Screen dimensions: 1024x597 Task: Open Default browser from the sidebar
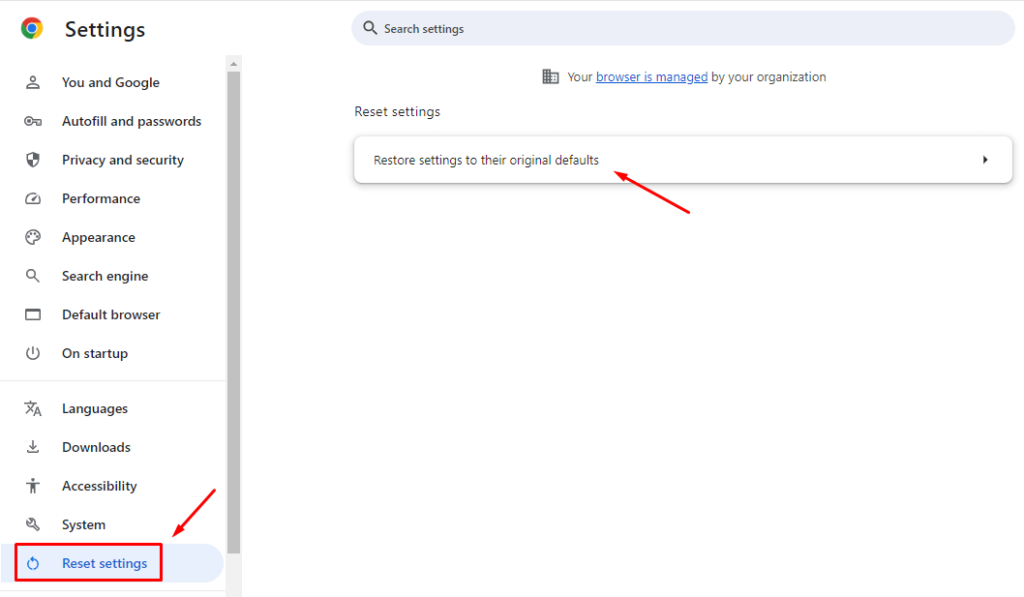pos(110,314)
